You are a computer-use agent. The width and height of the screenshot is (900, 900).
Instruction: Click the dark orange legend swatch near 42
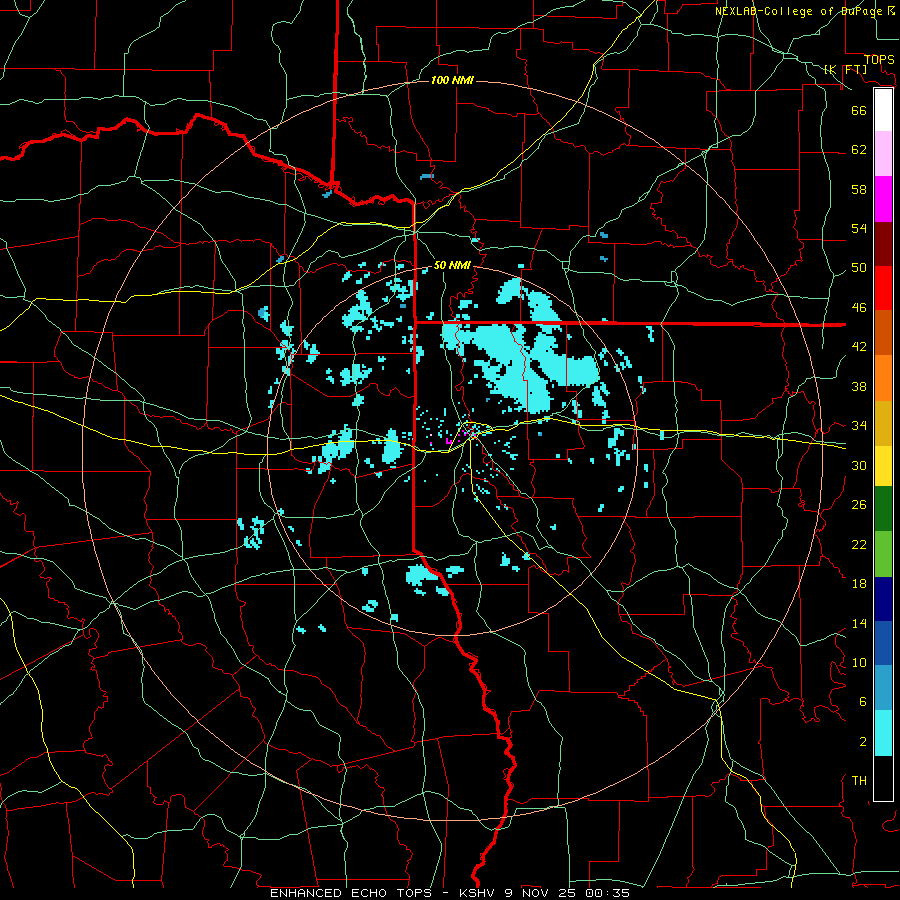coord(883,332)
